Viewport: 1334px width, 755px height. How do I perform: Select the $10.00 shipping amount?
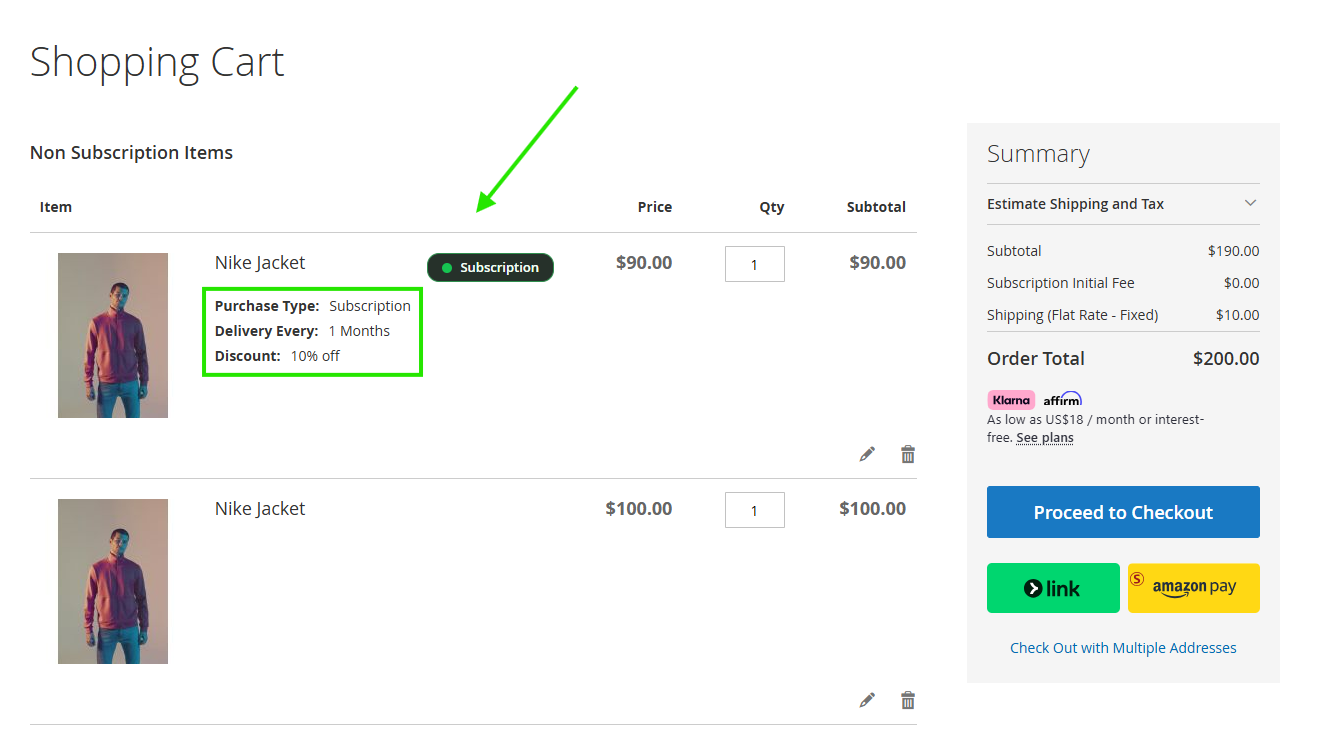click(1238, 315)
